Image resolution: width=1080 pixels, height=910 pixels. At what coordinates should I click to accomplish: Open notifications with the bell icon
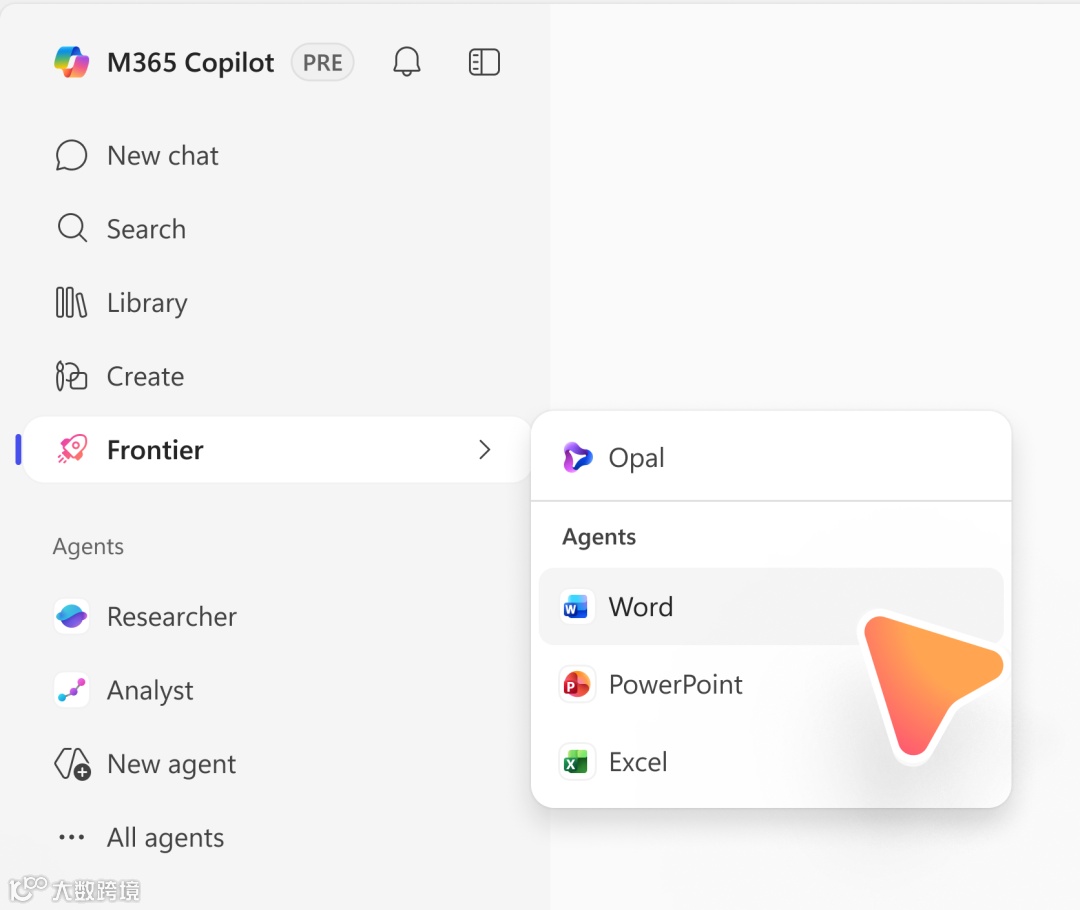[x=406, y=62]
